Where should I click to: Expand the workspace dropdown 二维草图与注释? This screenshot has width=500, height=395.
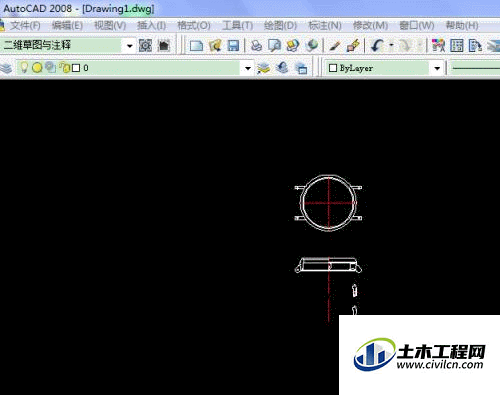point(130,46)
